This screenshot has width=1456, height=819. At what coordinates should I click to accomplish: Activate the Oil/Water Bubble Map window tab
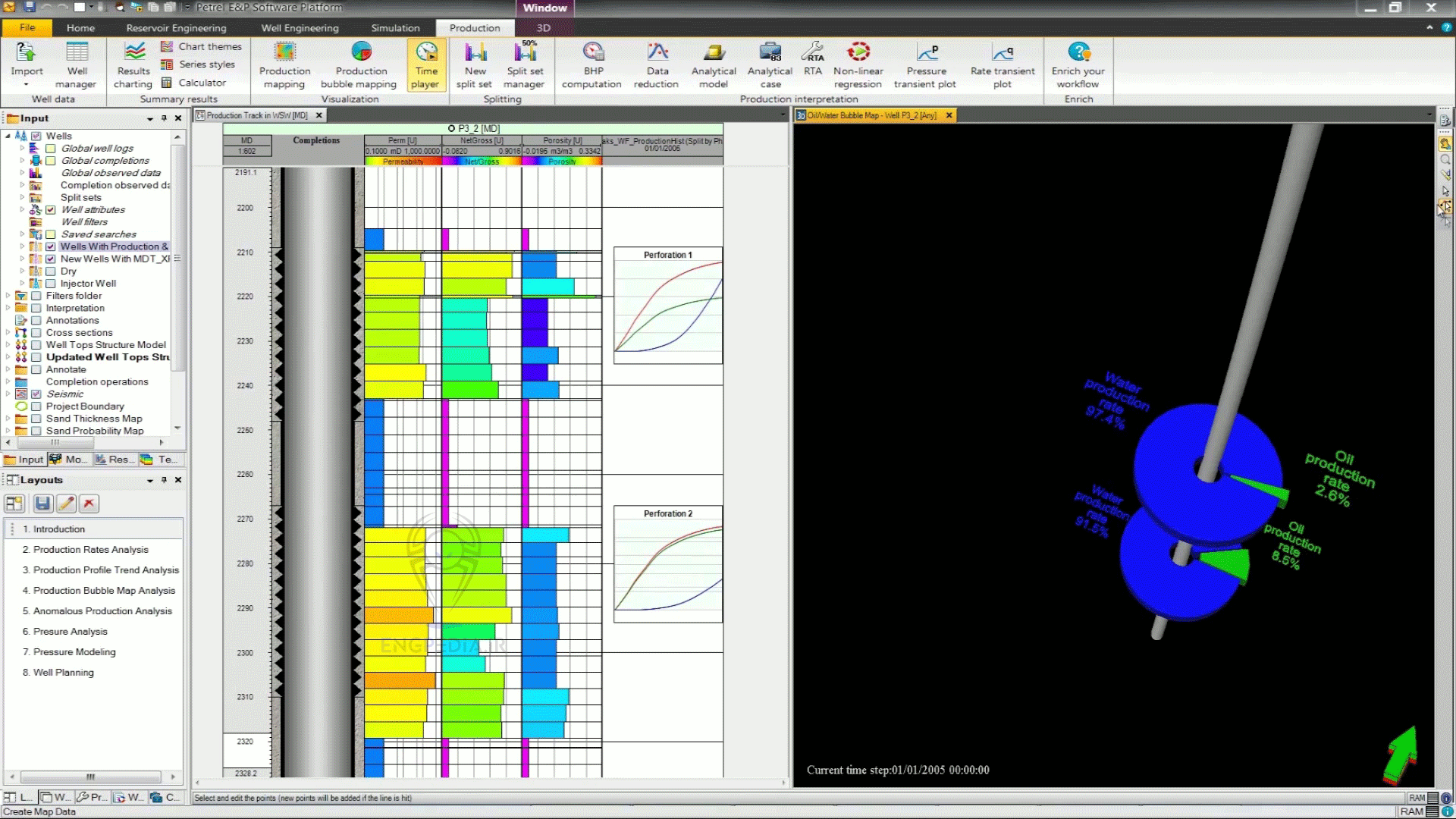coord(872,115)
